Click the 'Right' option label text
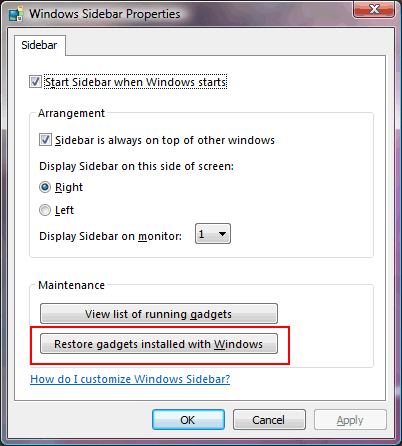Screen dimensions: 402x446 tap(69, 187)
